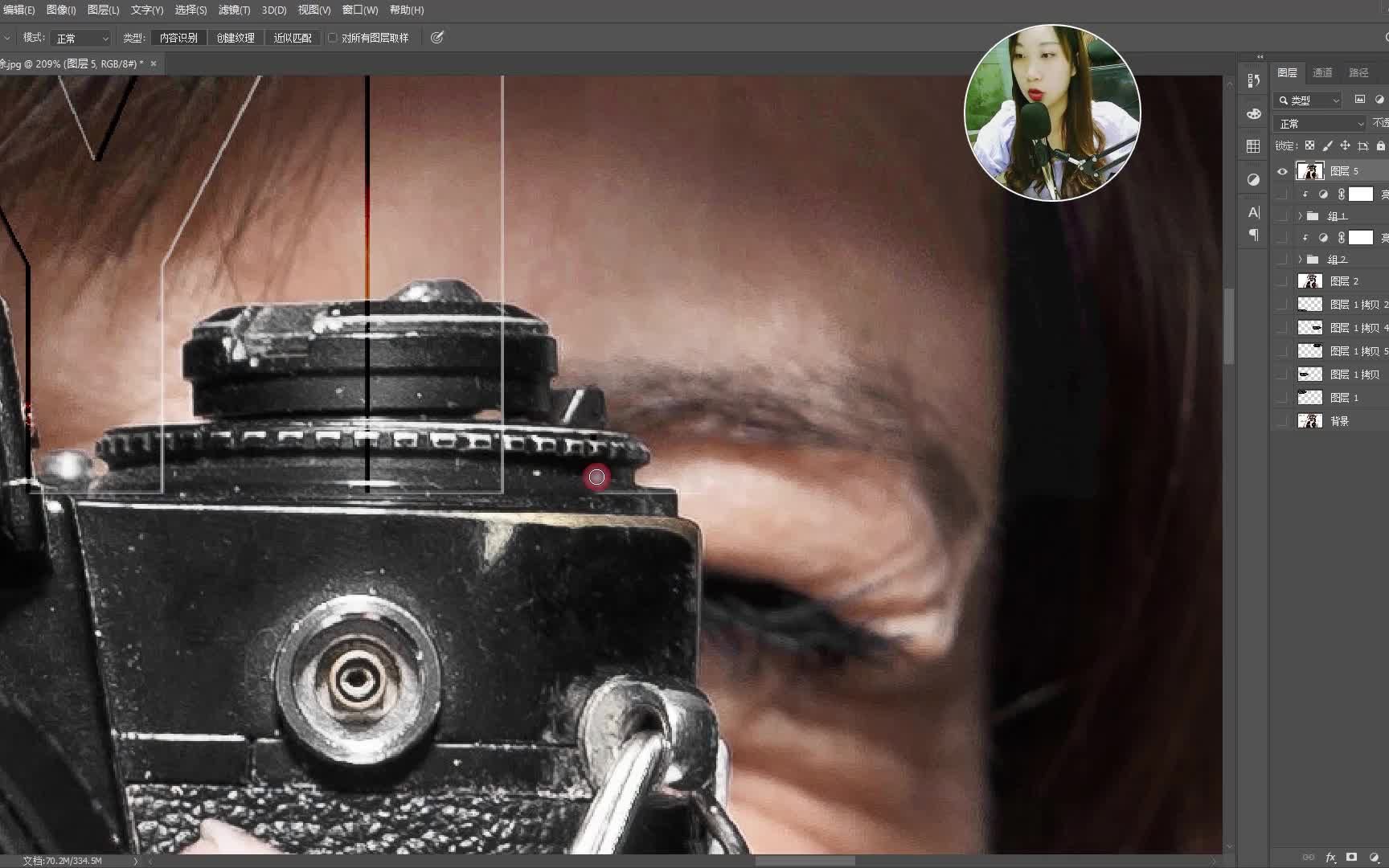Open status bar info arrow
Viewport: 1389px width, 868px height.
135,861
